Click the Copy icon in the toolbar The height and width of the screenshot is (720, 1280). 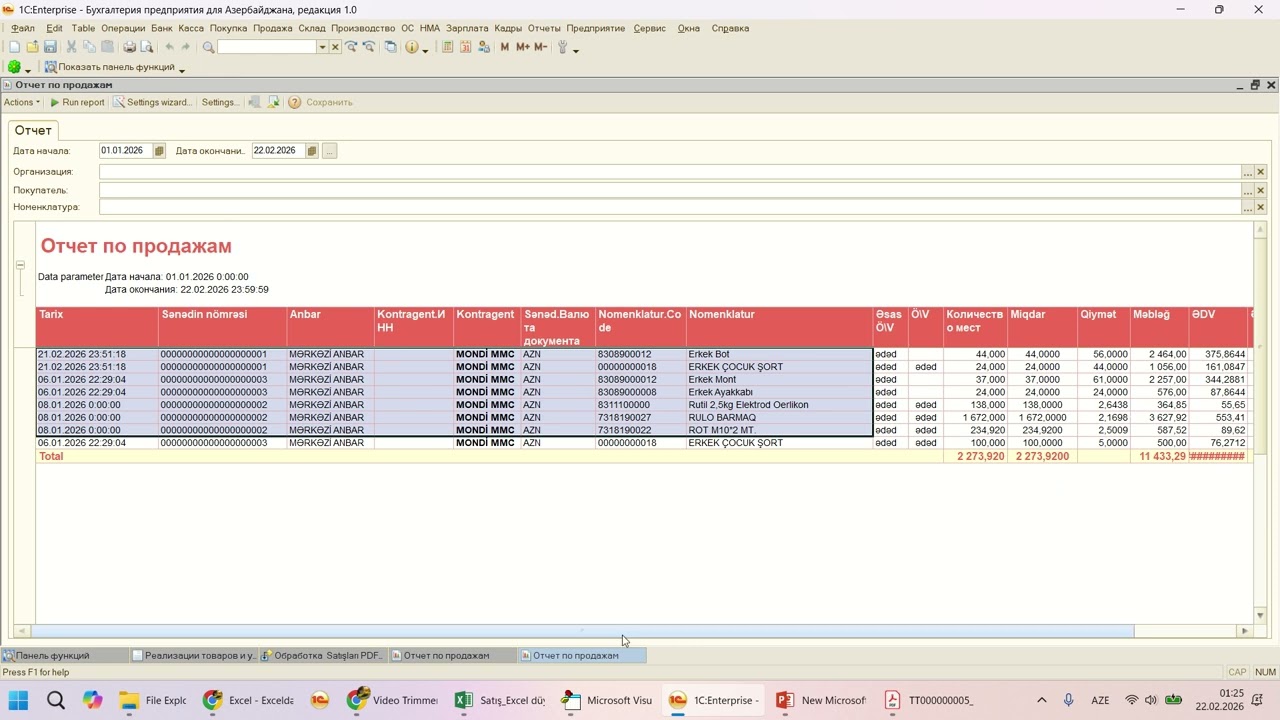pyautogui.click(x=89, y=47)
